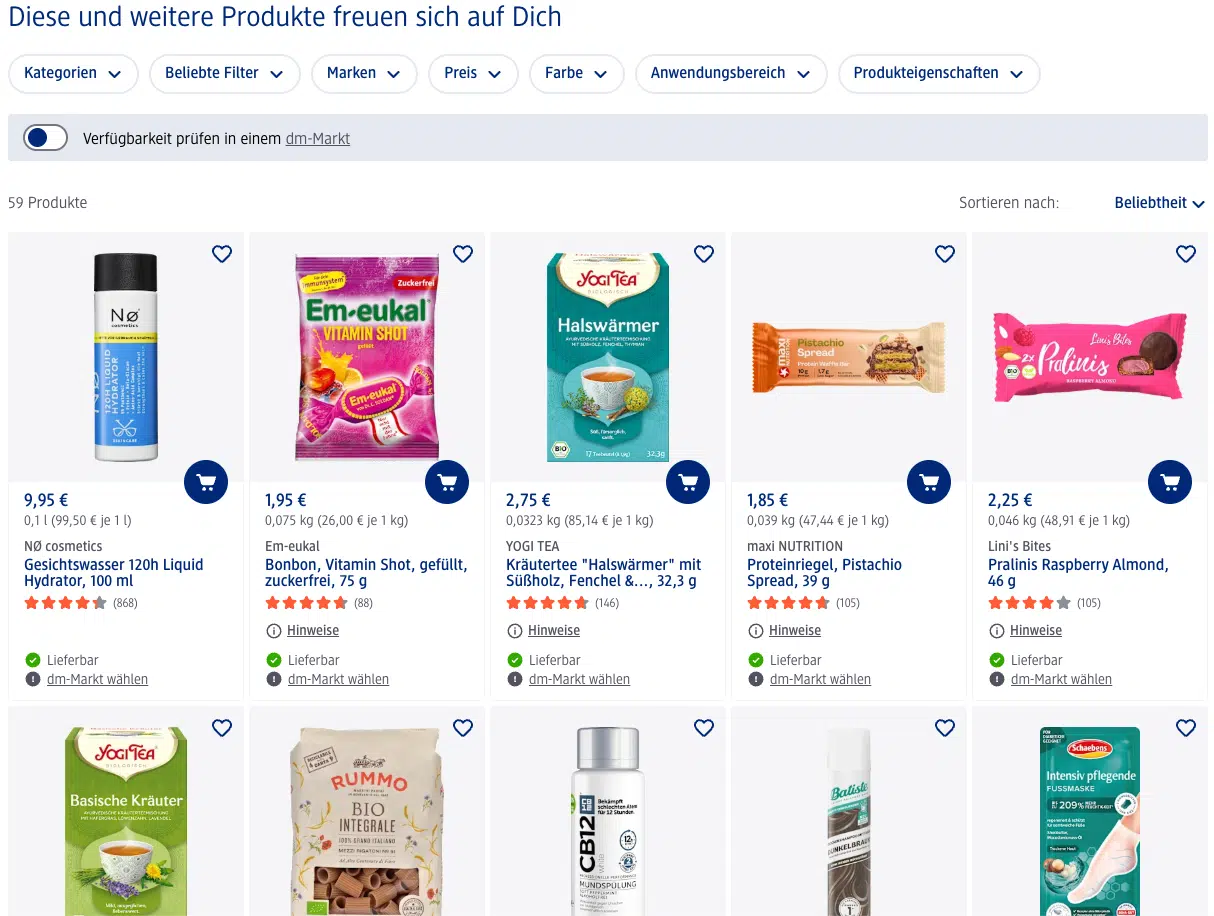Expand the Preis filter
Image resolution: width=1214 pixels, height=916 pixels.
[473, 73]
